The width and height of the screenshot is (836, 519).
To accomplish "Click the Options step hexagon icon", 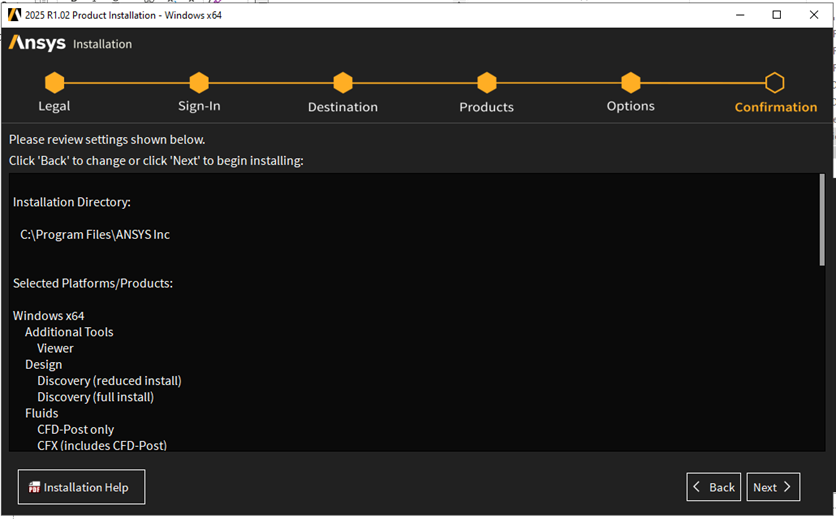I will pyautogui.click(x=630, y=82).
